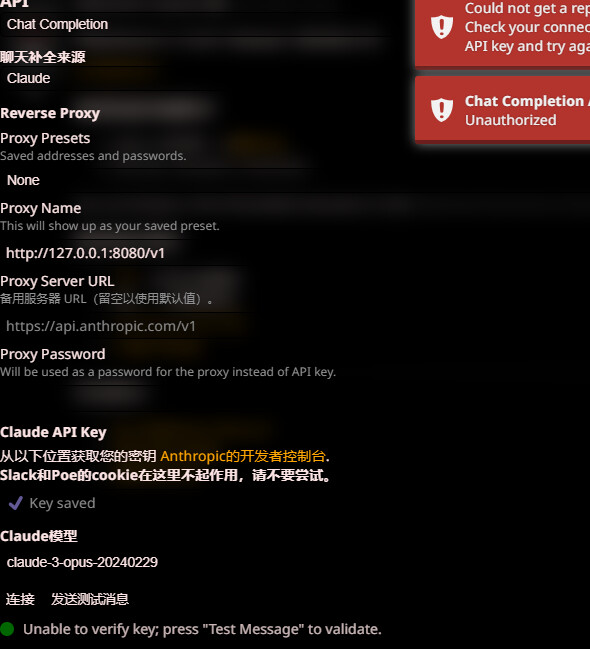This screenshot has height=649, width=590.
Task: Click the Key saved checkmark icon
Action: click(x=16, y=503)
